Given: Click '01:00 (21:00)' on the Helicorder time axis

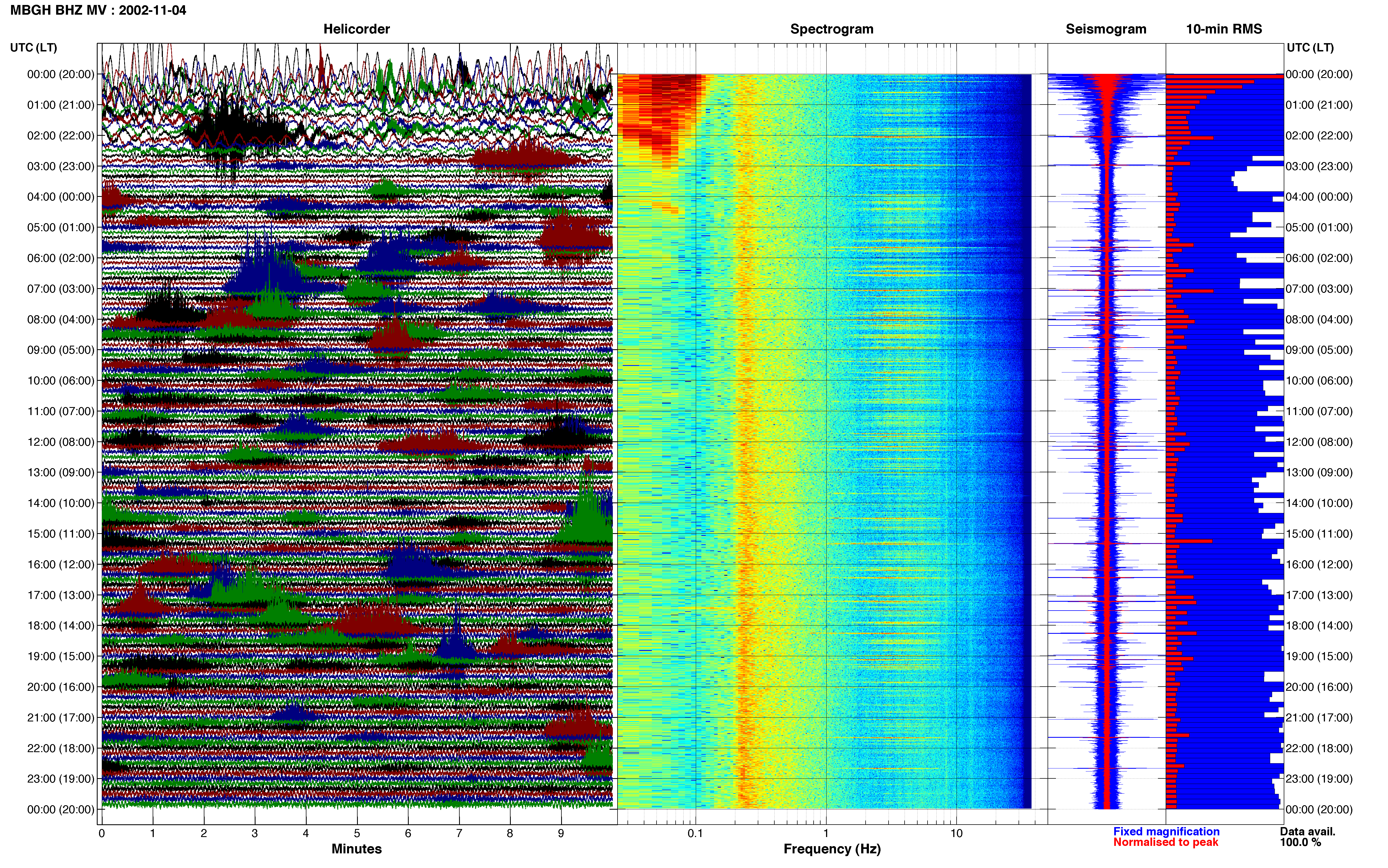Looking at the screenshot, I should tap(61, 105).
